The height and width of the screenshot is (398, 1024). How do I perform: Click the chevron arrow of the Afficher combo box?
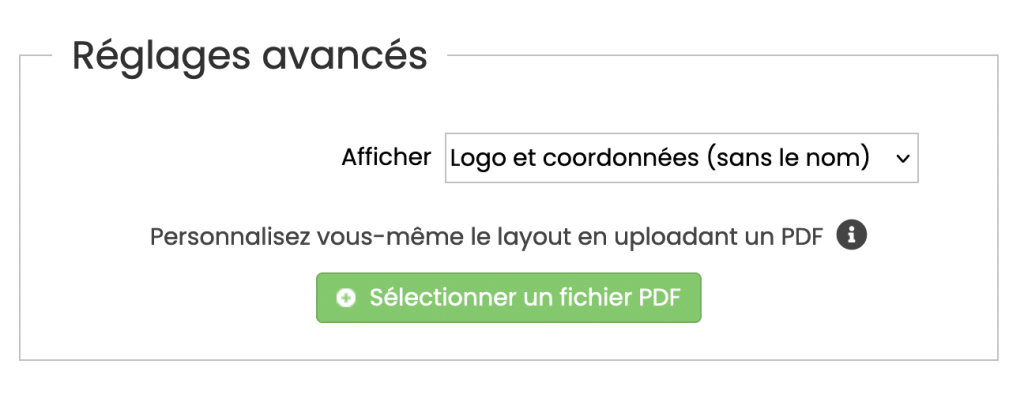[x=903, y=159]
